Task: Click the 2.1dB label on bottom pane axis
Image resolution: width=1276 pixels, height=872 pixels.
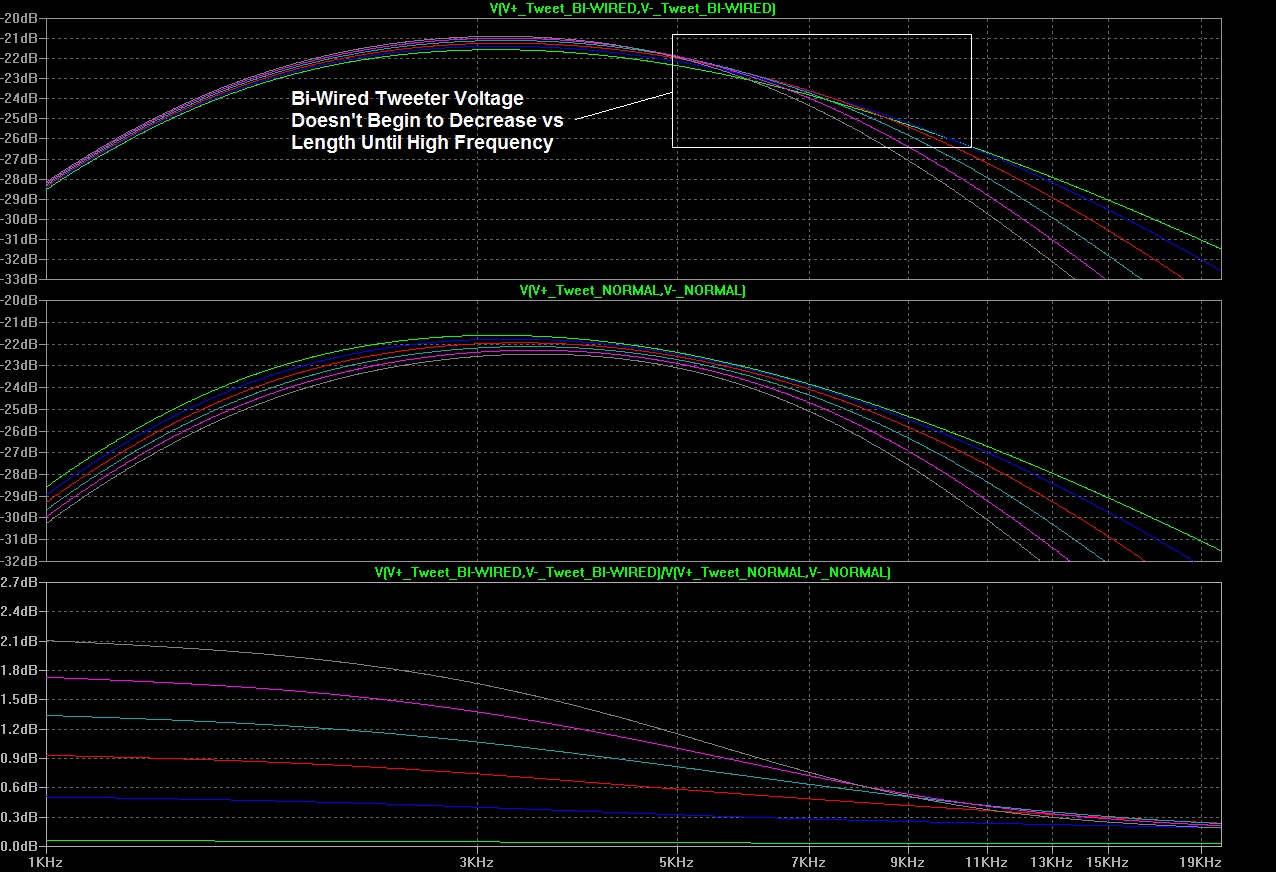Action: tap(19, 641)
